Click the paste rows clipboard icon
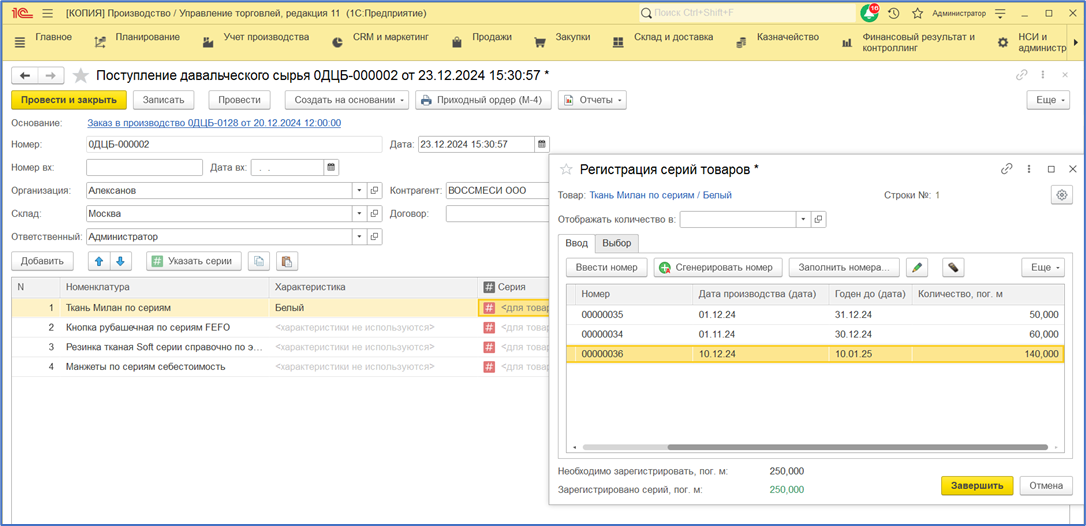Screen dimensions: 1086x526 click(x=287, y=261)
